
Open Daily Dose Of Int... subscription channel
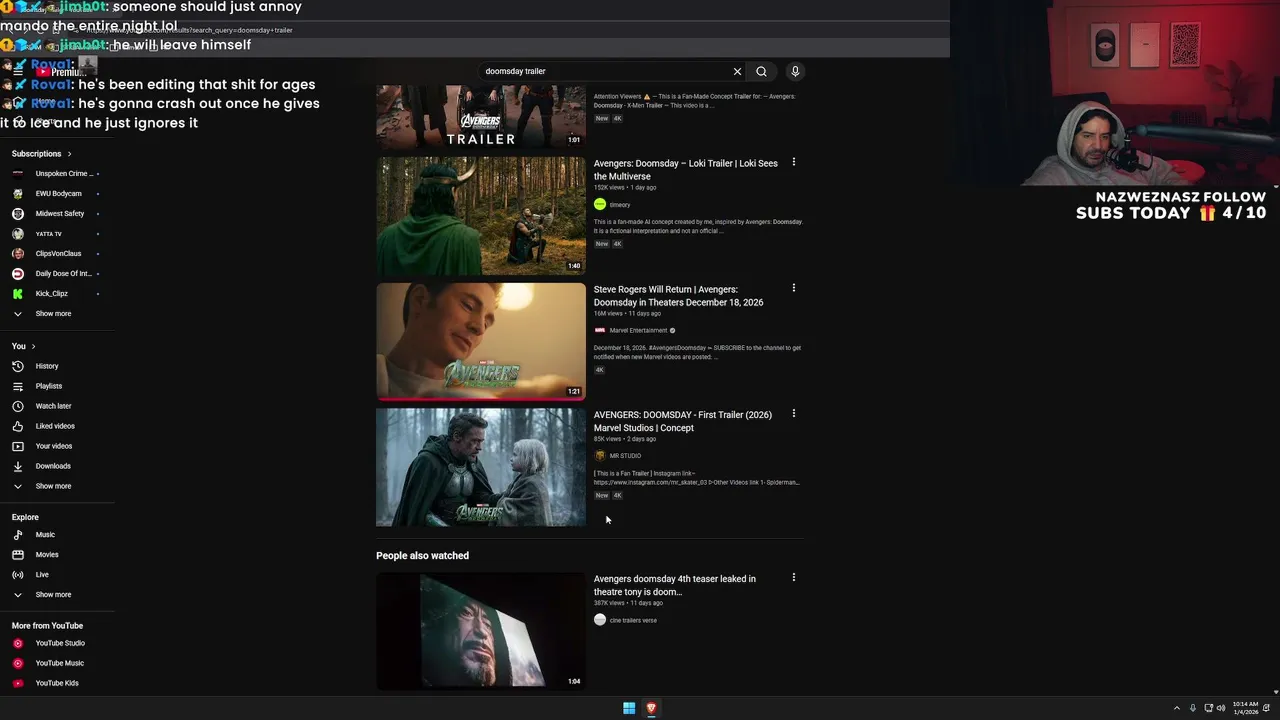56,274
